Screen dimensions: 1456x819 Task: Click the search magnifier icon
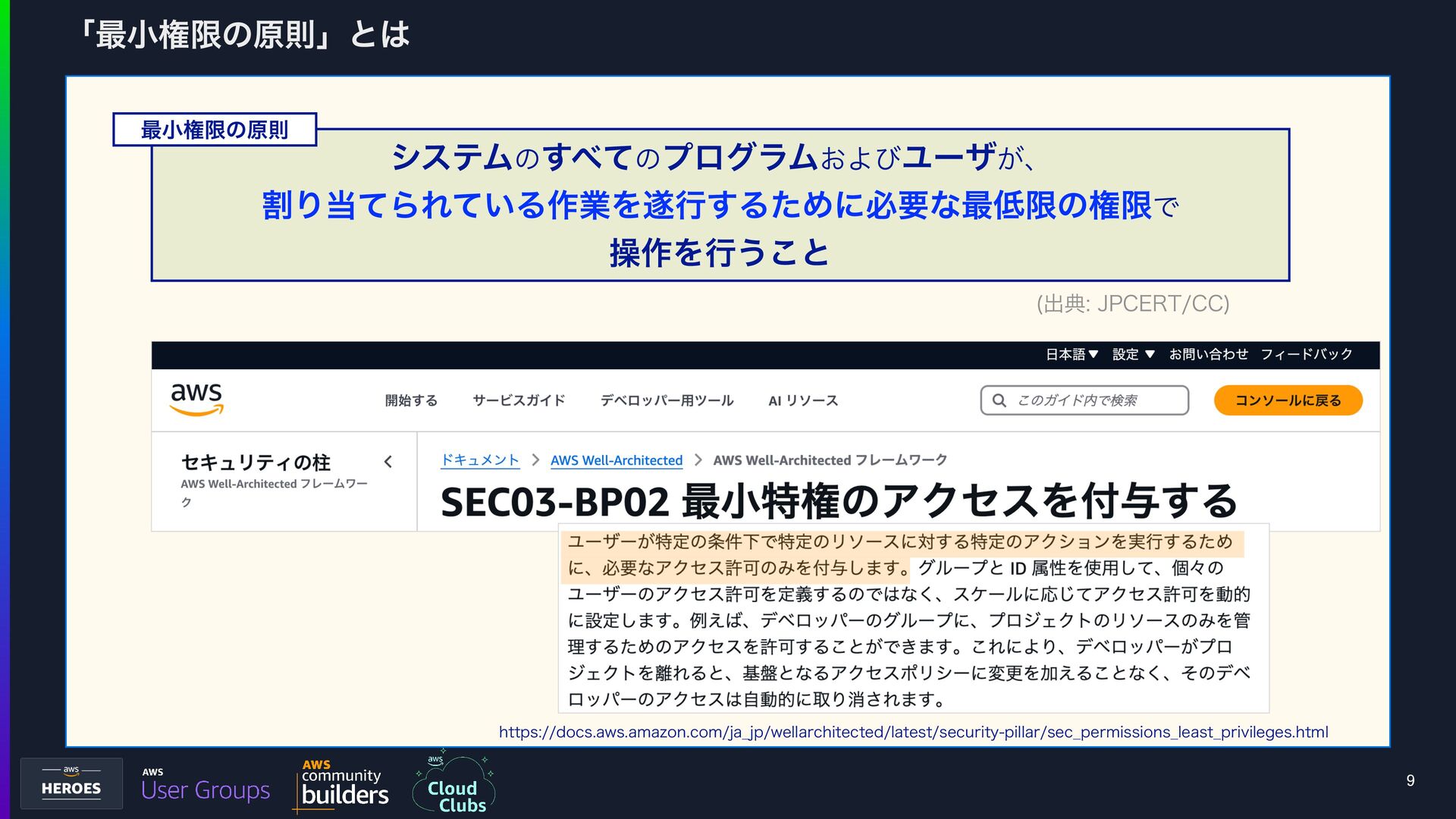pyautogui.click(x=999, y=400)
